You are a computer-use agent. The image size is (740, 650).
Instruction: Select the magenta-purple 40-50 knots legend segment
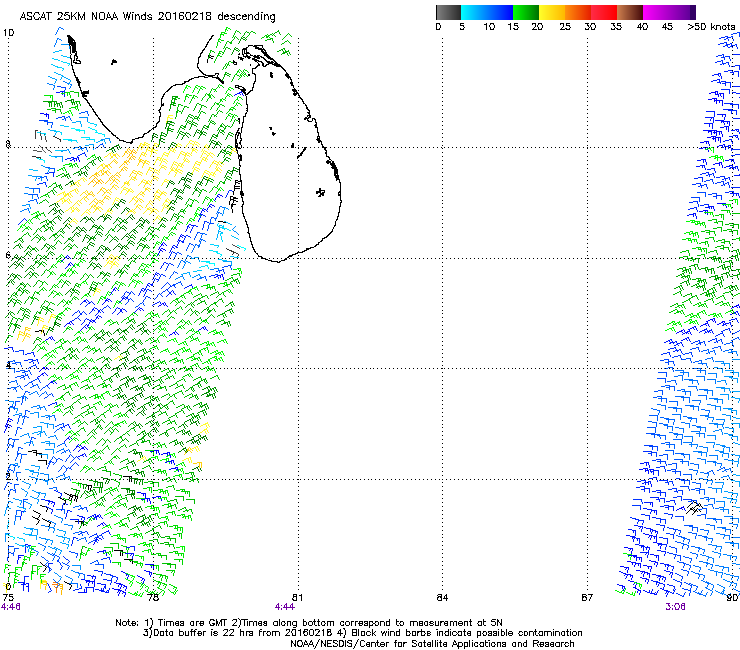point(669,12)
